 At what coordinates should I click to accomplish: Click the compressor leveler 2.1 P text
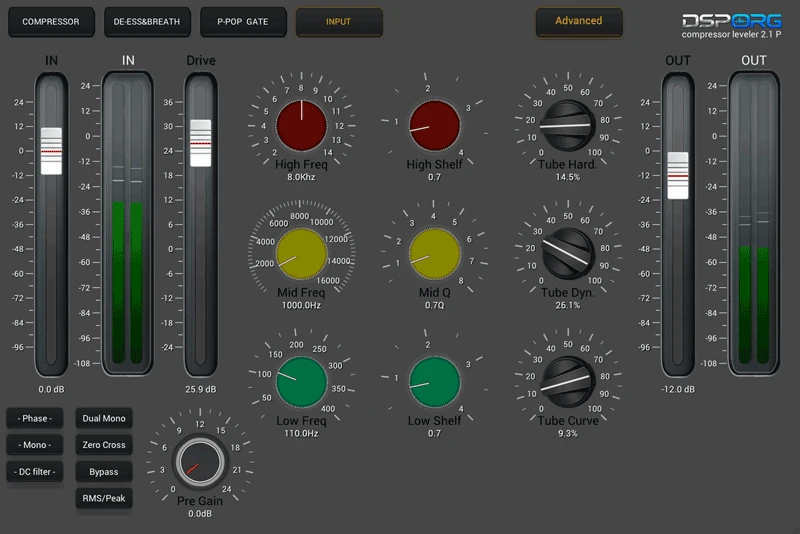731,34
